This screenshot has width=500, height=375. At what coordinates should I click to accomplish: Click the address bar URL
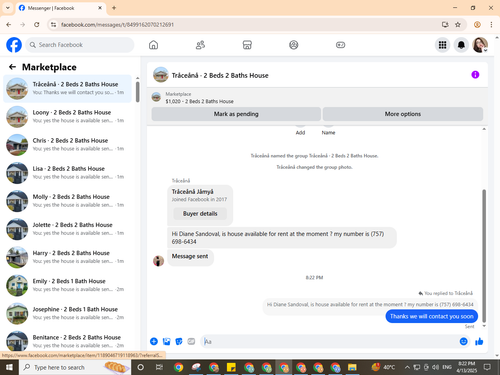pos(117,25)
